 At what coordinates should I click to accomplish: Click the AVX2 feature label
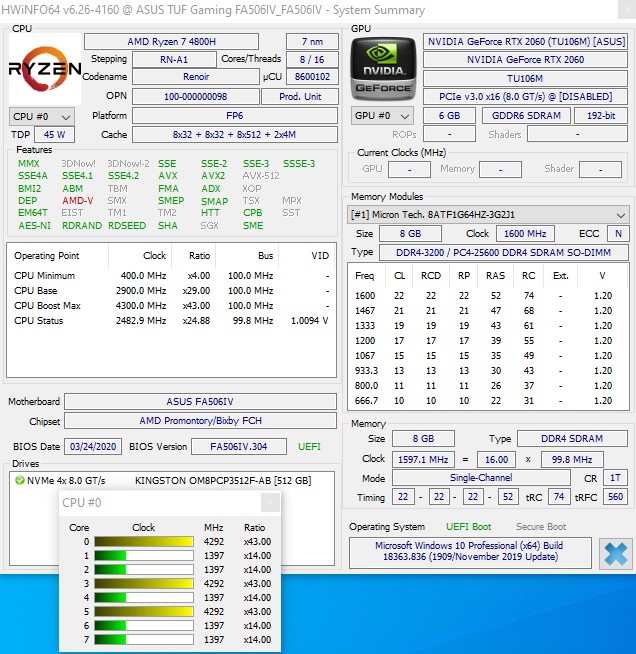[x=213, y=176]
